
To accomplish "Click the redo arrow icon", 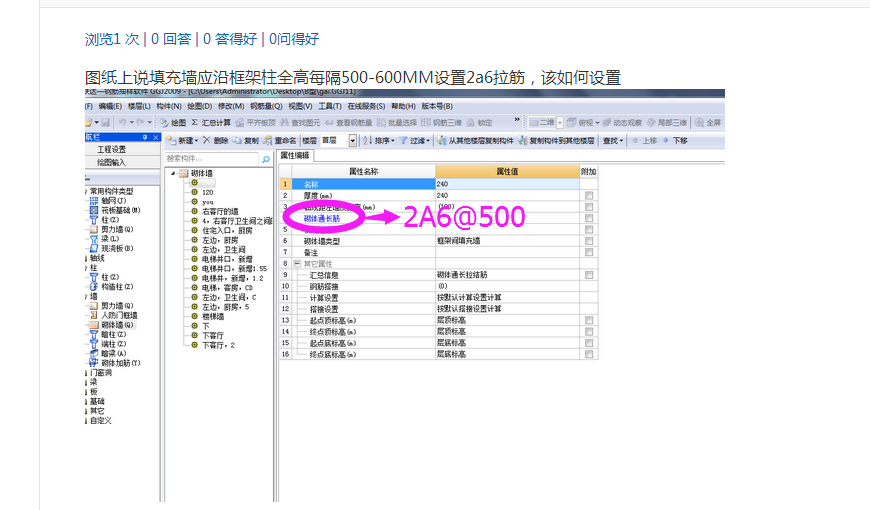I will [x=140, y=122].
